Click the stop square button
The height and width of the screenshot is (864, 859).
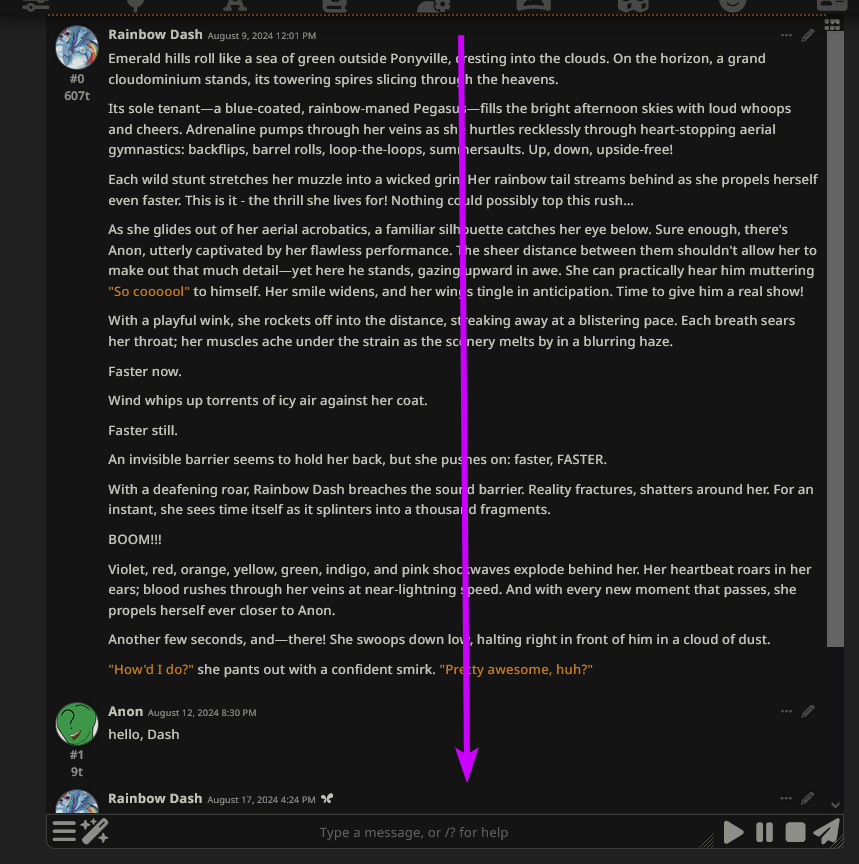pyautogui.click(x=795, y=832)
